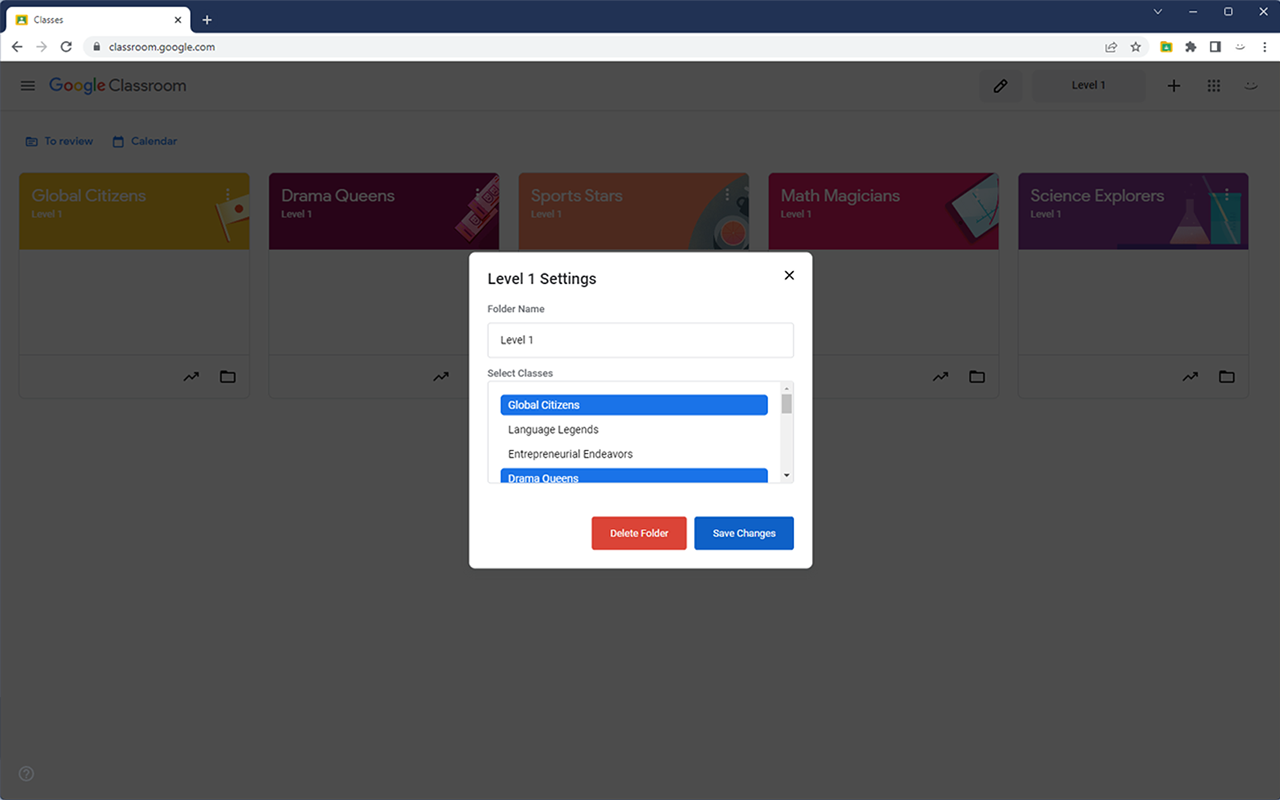Open the Calendar link
This screenshot has width=1280, height=800.
coord(145,141)
